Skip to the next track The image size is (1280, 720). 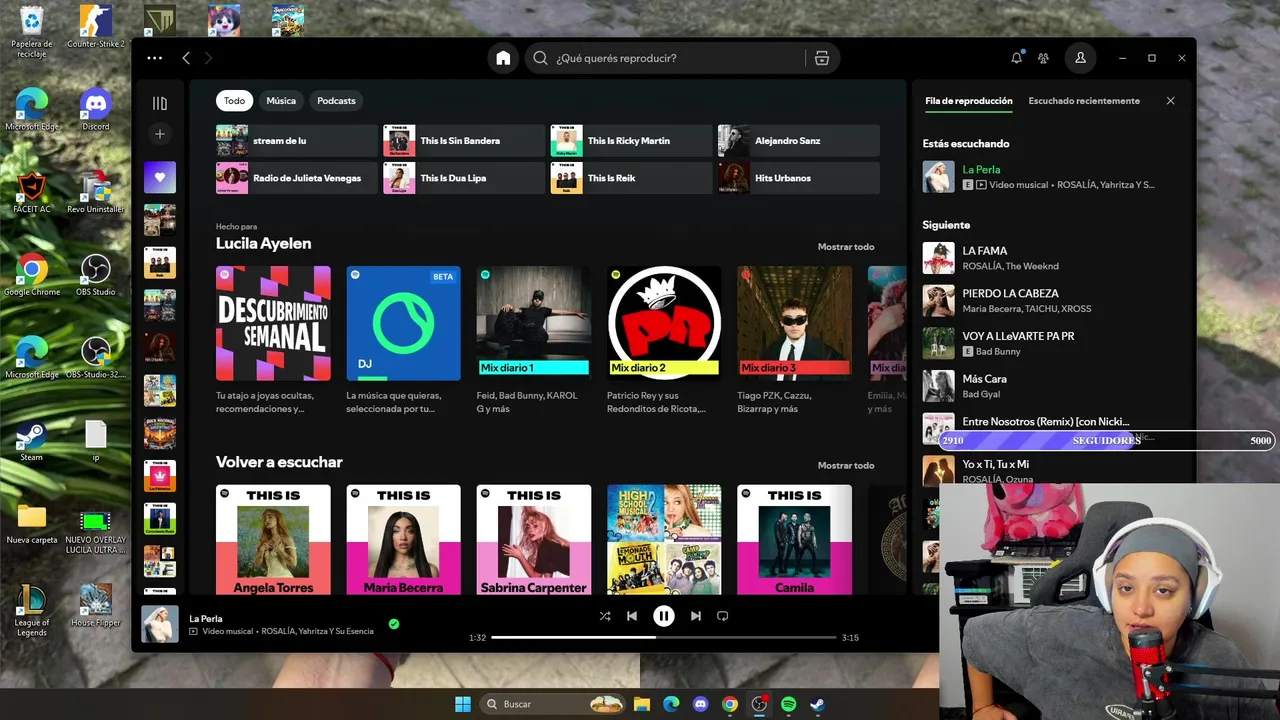point(696,616)
